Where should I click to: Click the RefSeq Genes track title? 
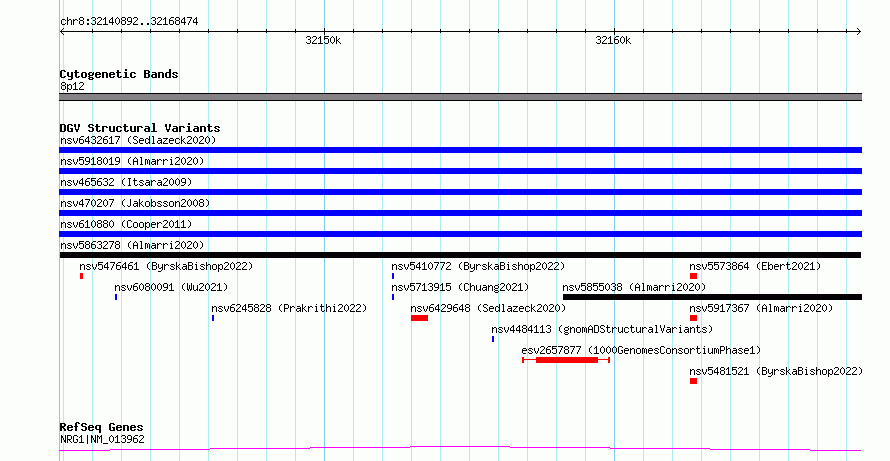102,427
